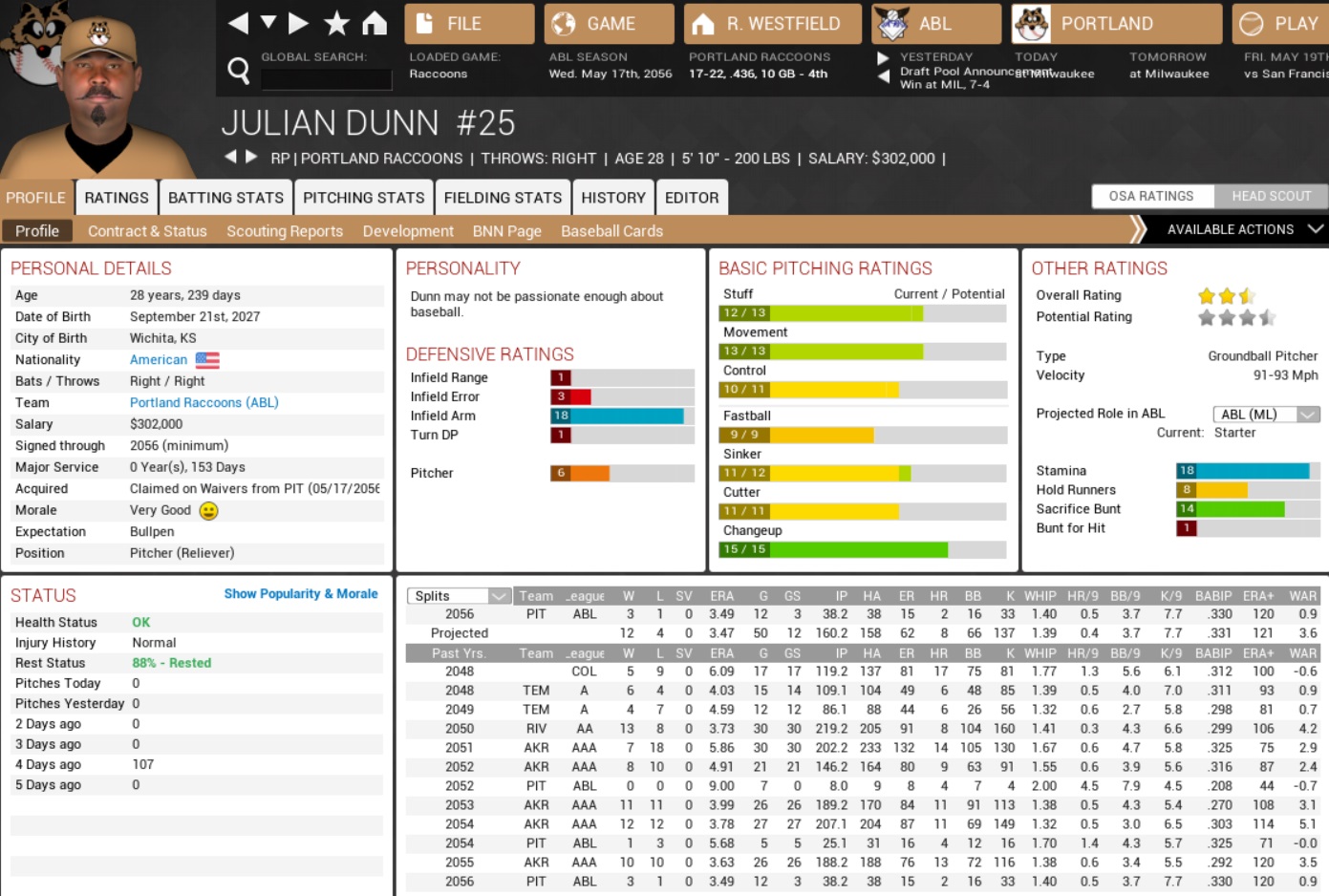Click the star bookmark icon

tap(336, 23)
